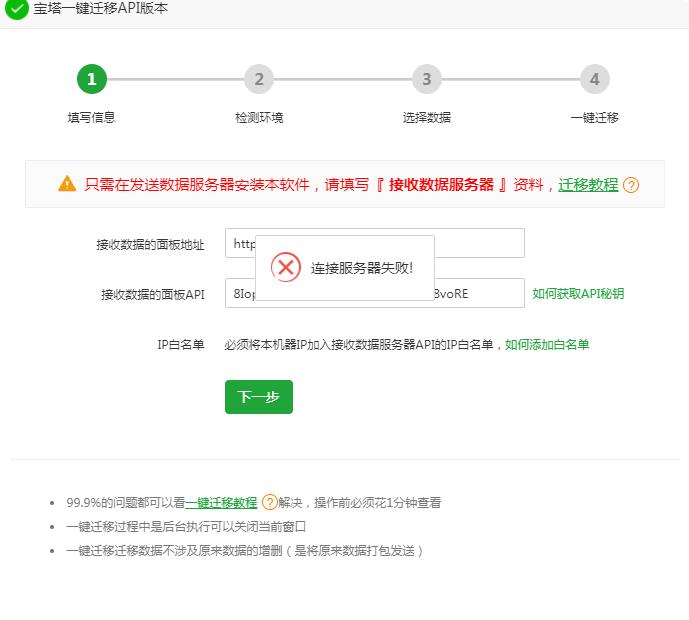Select step 4 circle 一键迁移
Viewport: 689px width, 620px height.
(x=595, y=79)
